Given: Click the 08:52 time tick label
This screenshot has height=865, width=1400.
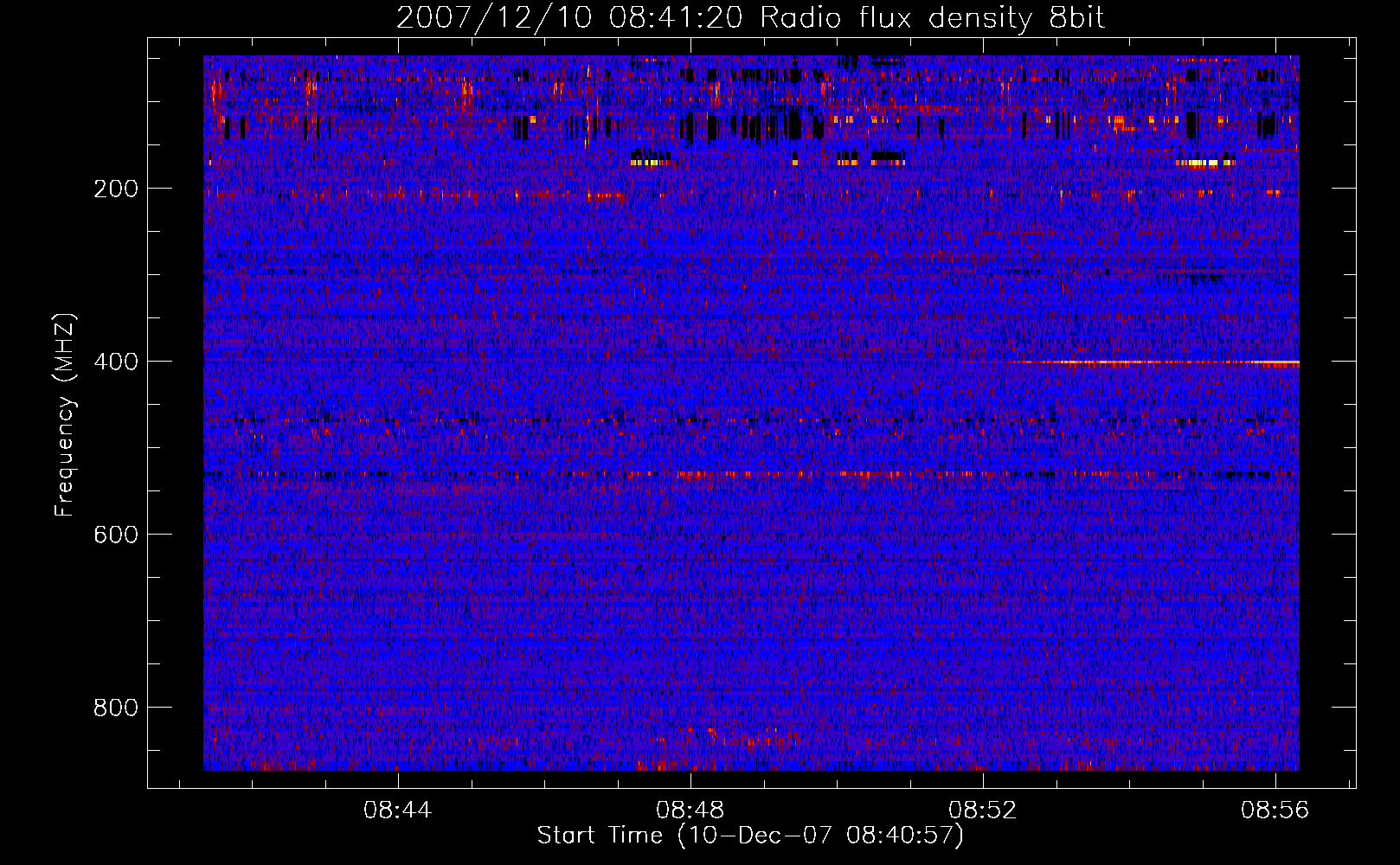Looking at the screenshot, I should pos(983,811).
